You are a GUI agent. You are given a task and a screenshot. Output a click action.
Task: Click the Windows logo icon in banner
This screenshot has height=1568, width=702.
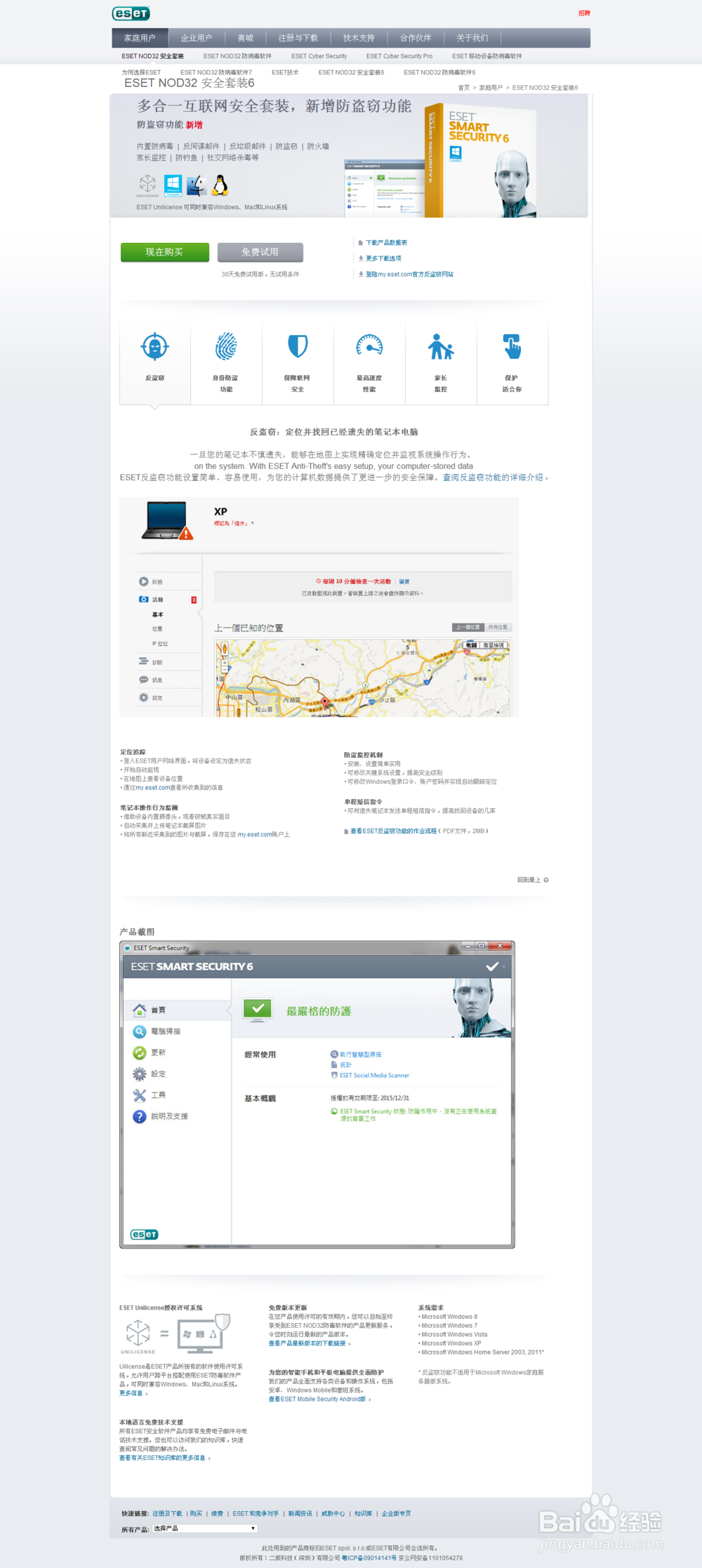point(173,185)
